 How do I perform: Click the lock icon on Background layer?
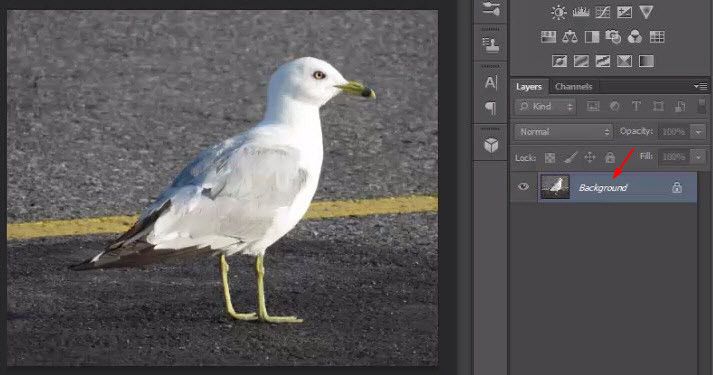[x=677, y=187]
